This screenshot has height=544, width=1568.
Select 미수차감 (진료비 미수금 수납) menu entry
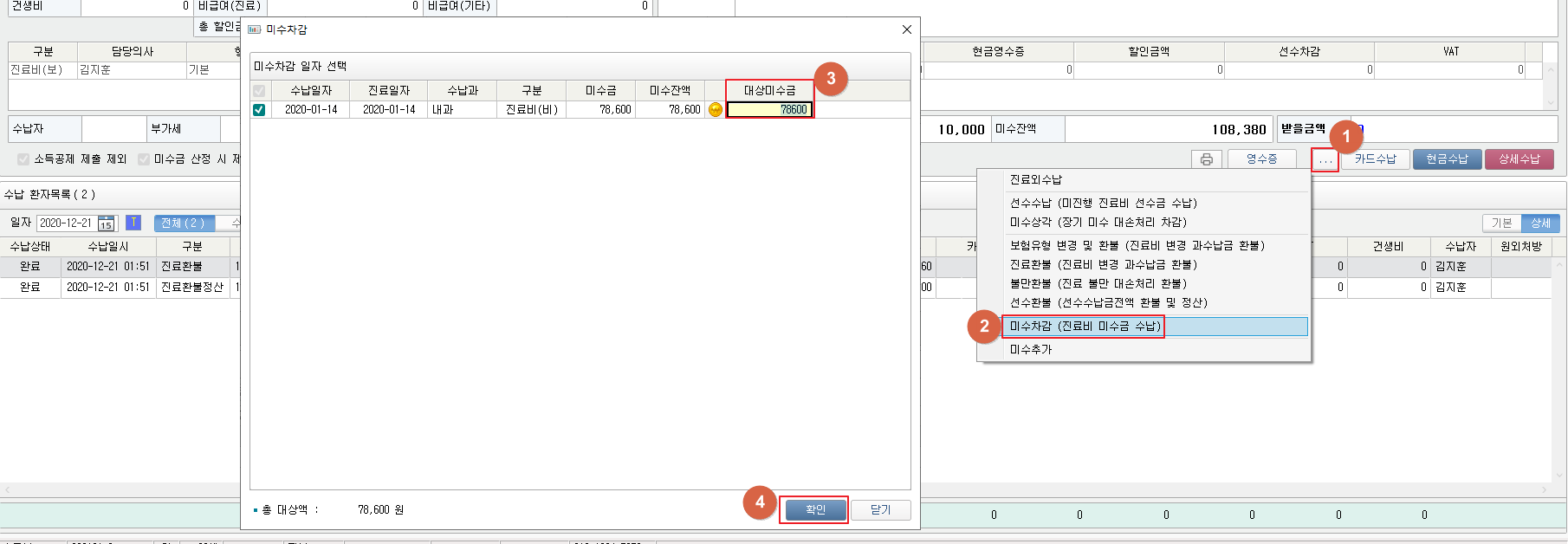(x=1085, y=327)
